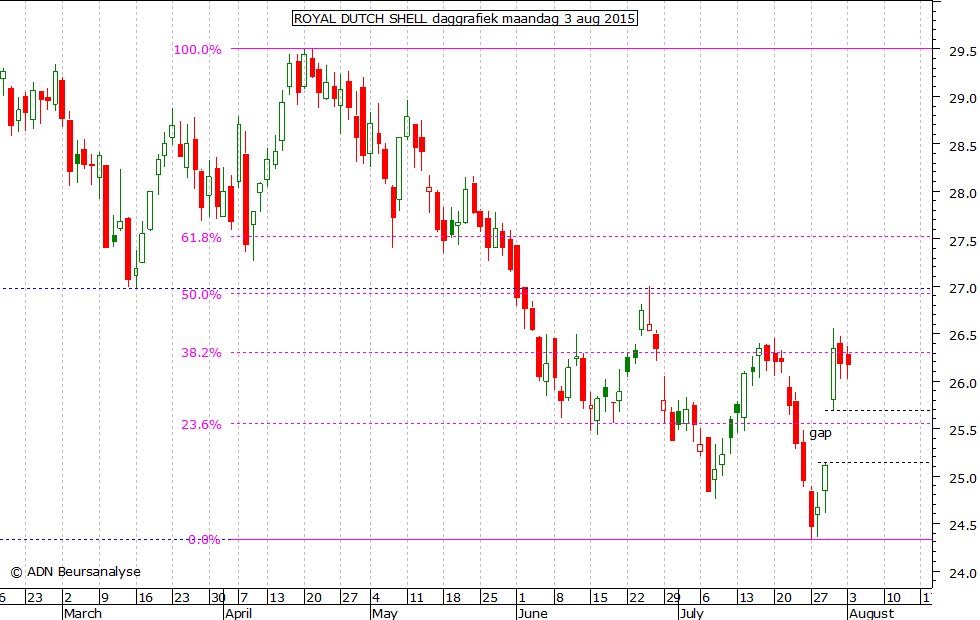The width and height of the screenshot is (980, 620).
Task: Click the July month label
Action: pos(691,613)
